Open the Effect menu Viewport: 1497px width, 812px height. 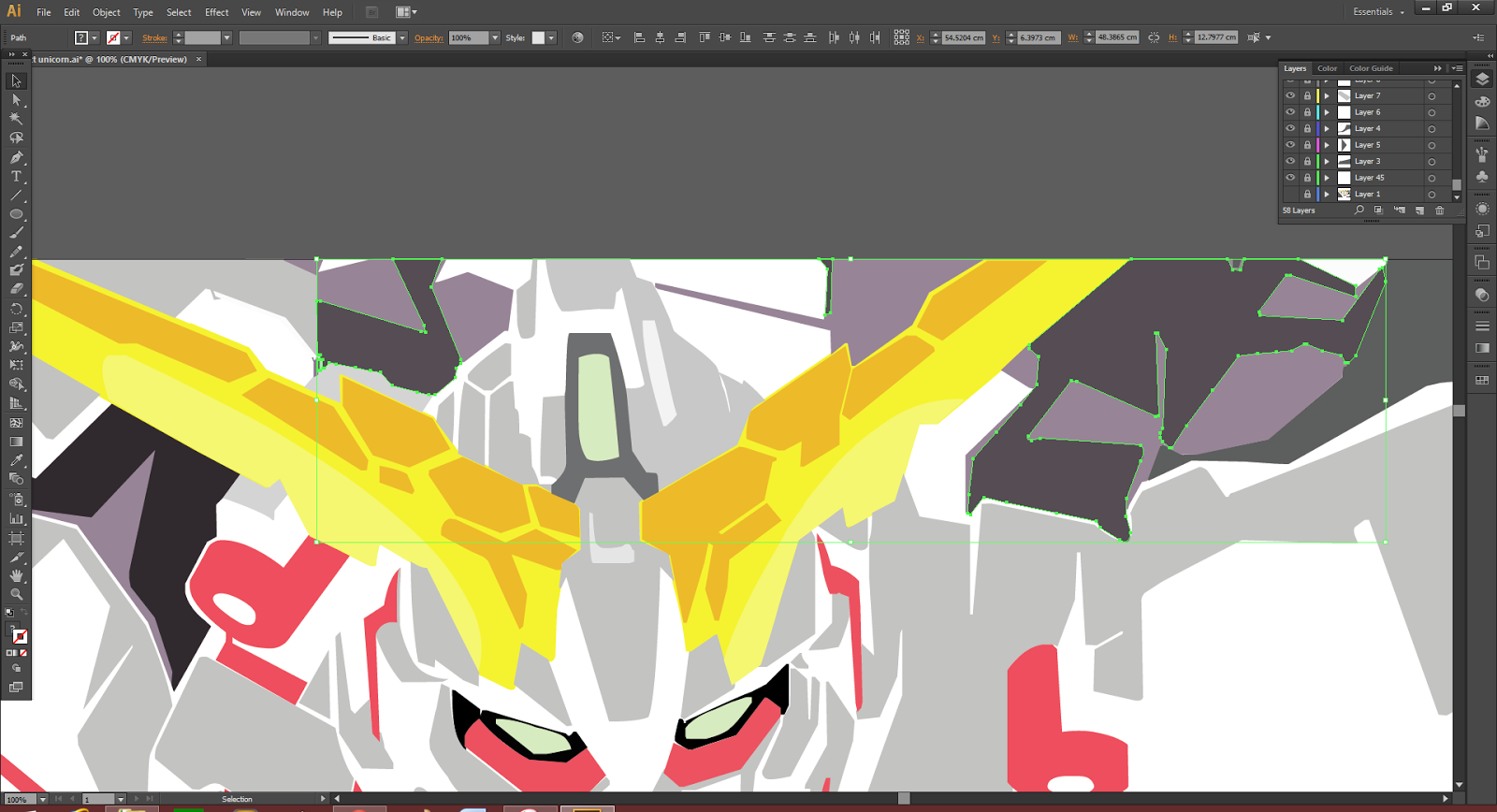(217, 12)
